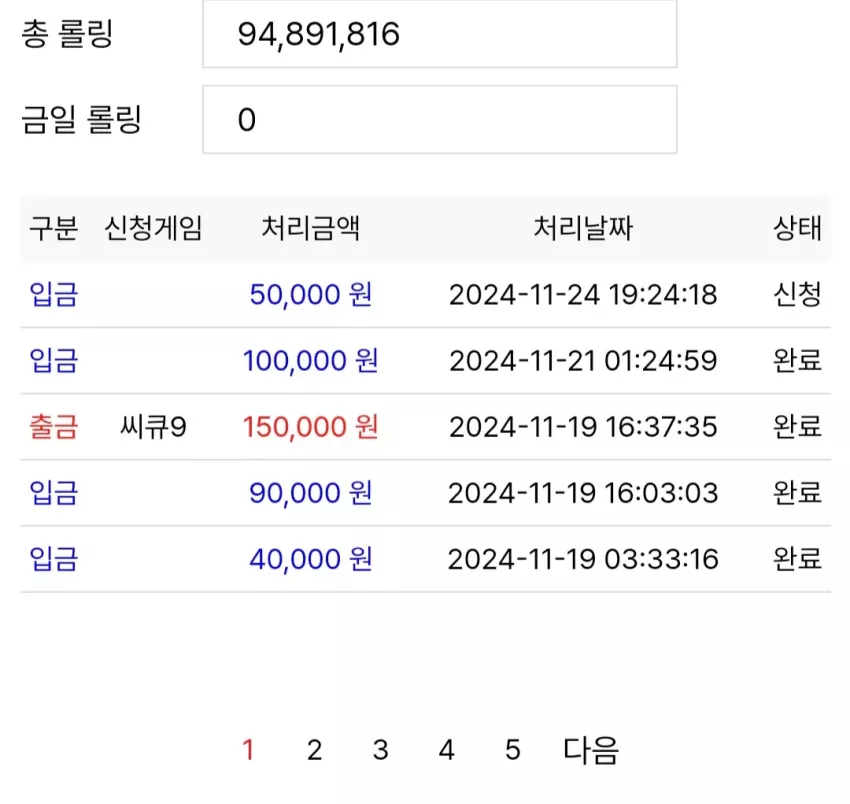850x804 pixels.
Task: Select the 50,000 원 deposit row
Action: (426, 294)
